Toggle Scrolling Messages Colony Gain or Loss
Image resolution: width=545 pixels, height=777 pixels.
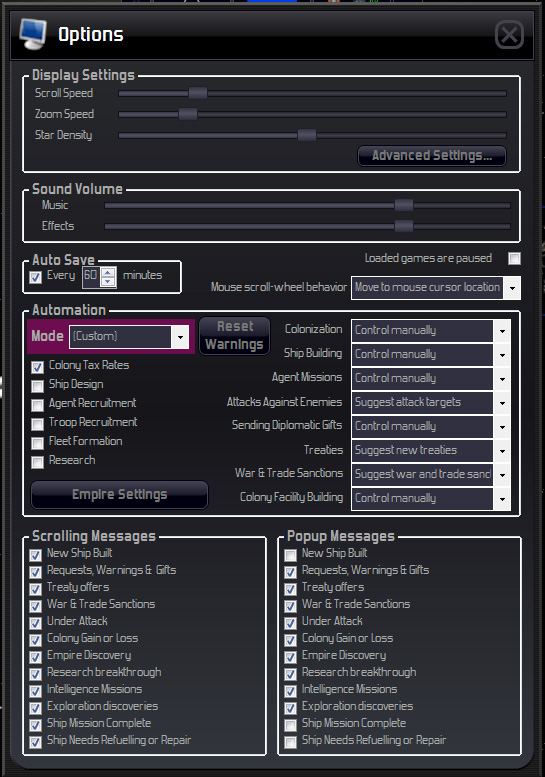pyautogui.click(x=35, y=640)
